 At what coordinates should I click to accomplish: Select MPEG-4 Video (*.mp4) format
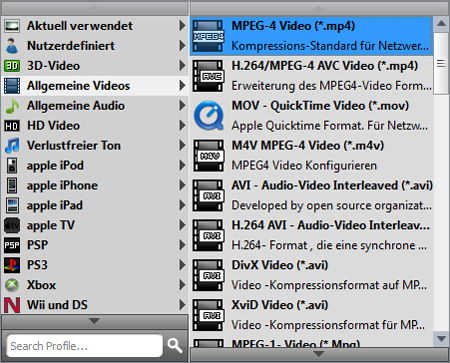click(311, 36)
